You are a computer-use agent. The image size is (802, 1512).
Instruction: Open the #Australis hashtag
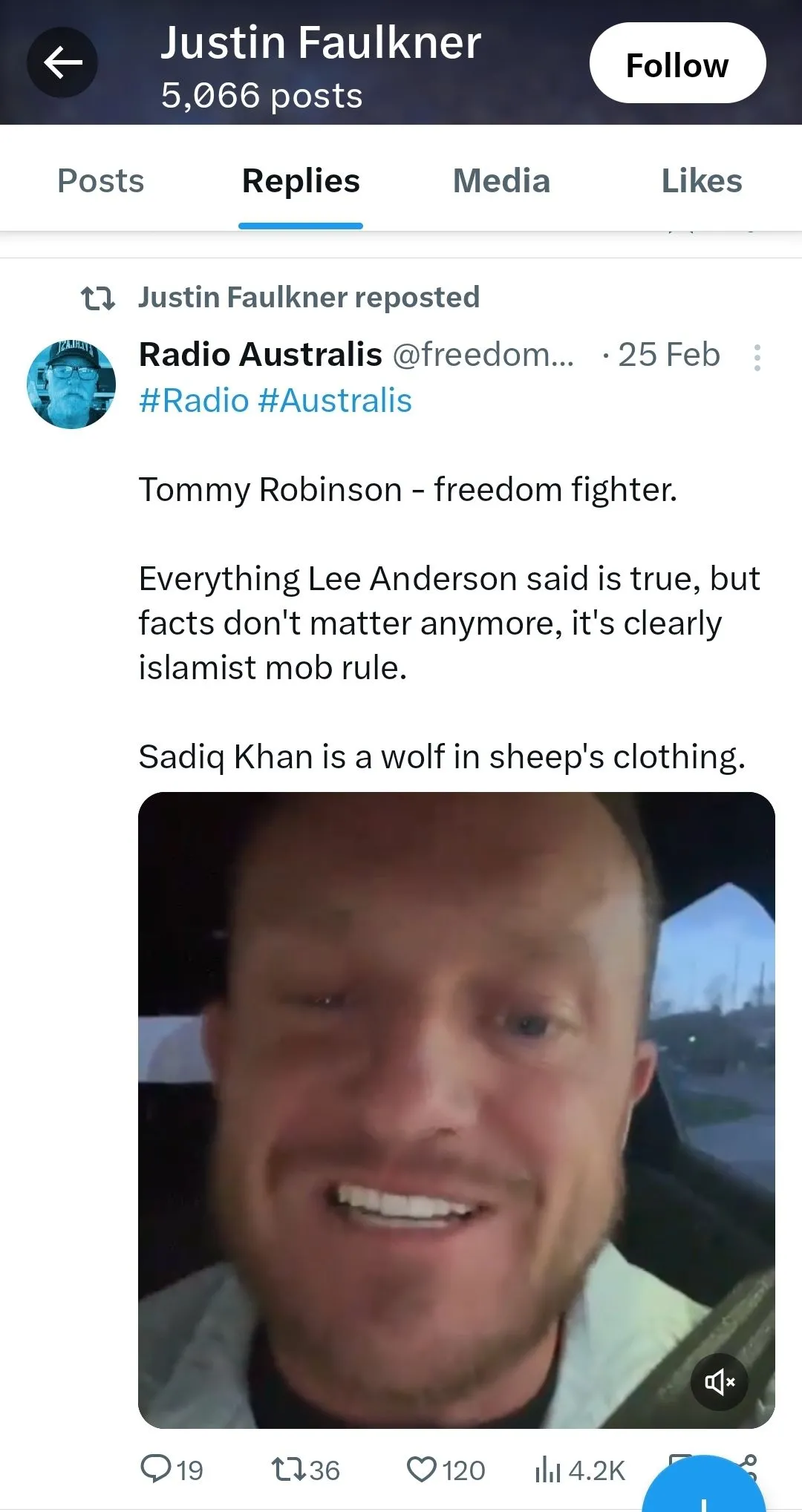pyautogui.click(x=335, y=401)
